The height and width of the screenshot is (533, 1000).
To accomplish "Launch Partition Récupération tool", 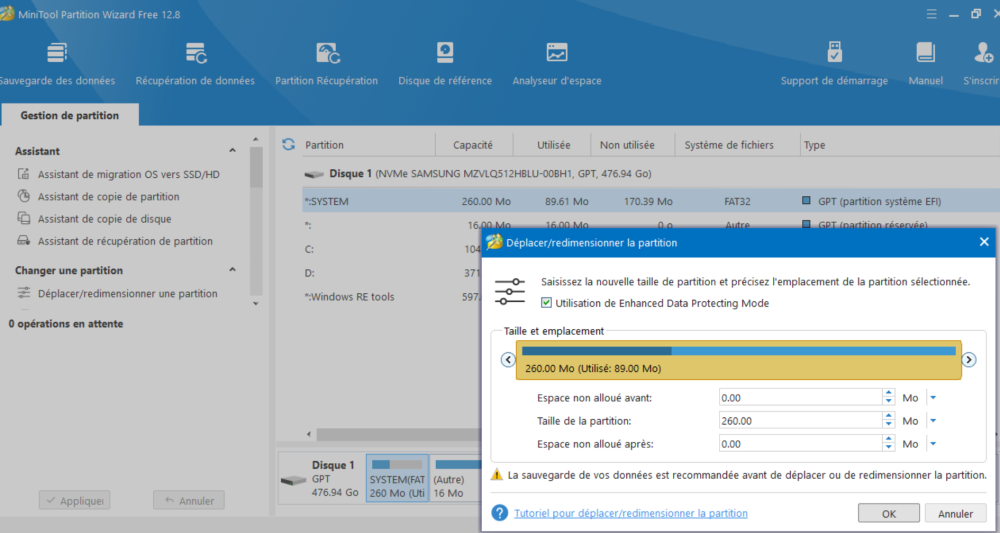I will coord(327,54).
